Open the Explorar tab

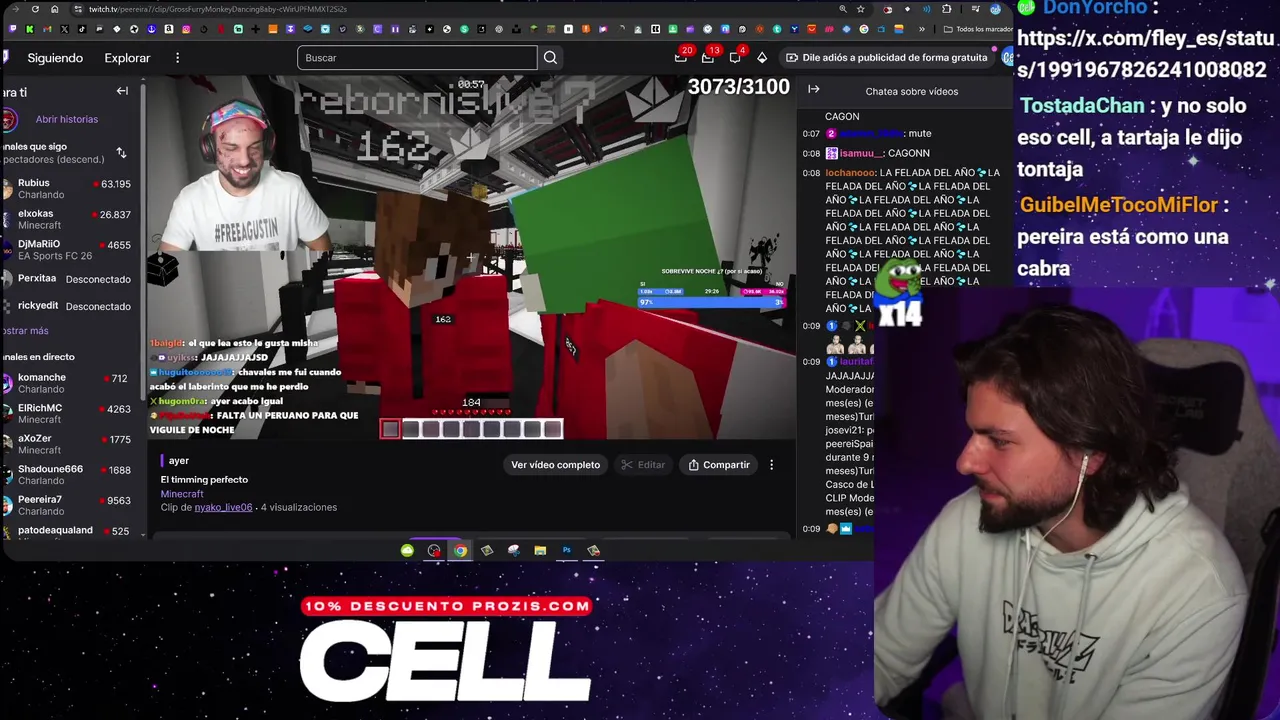[127, 58]
